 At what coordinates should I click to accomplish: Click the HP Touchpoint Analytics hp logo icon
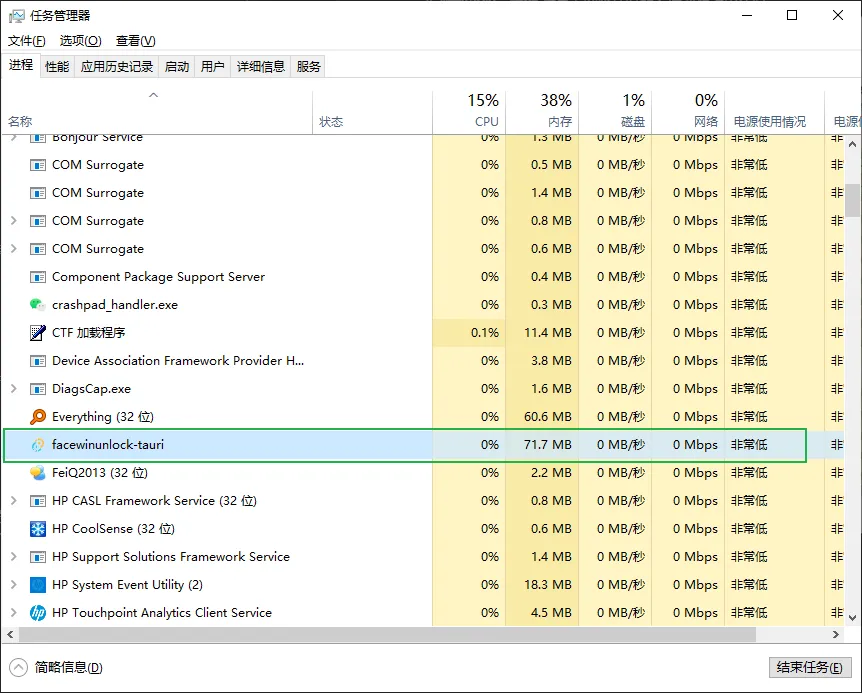[37, 613]
